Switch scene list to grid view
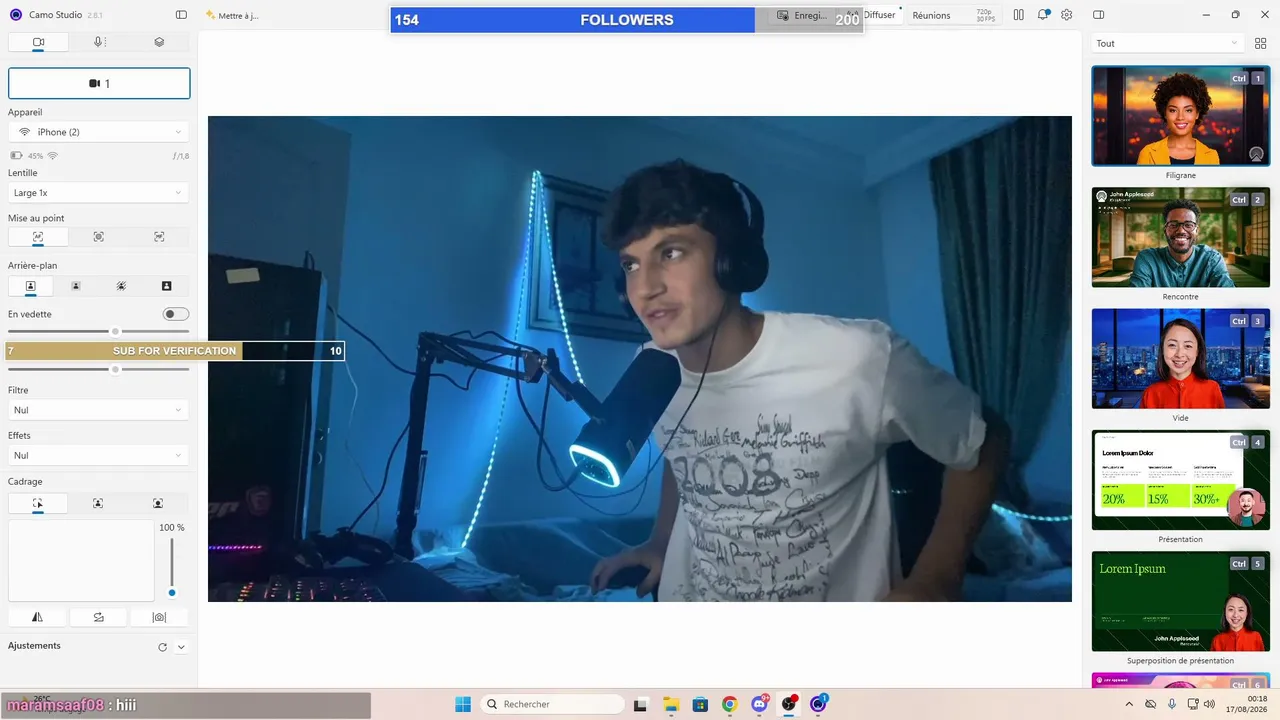1280x720 pixels. [1260, 43]
